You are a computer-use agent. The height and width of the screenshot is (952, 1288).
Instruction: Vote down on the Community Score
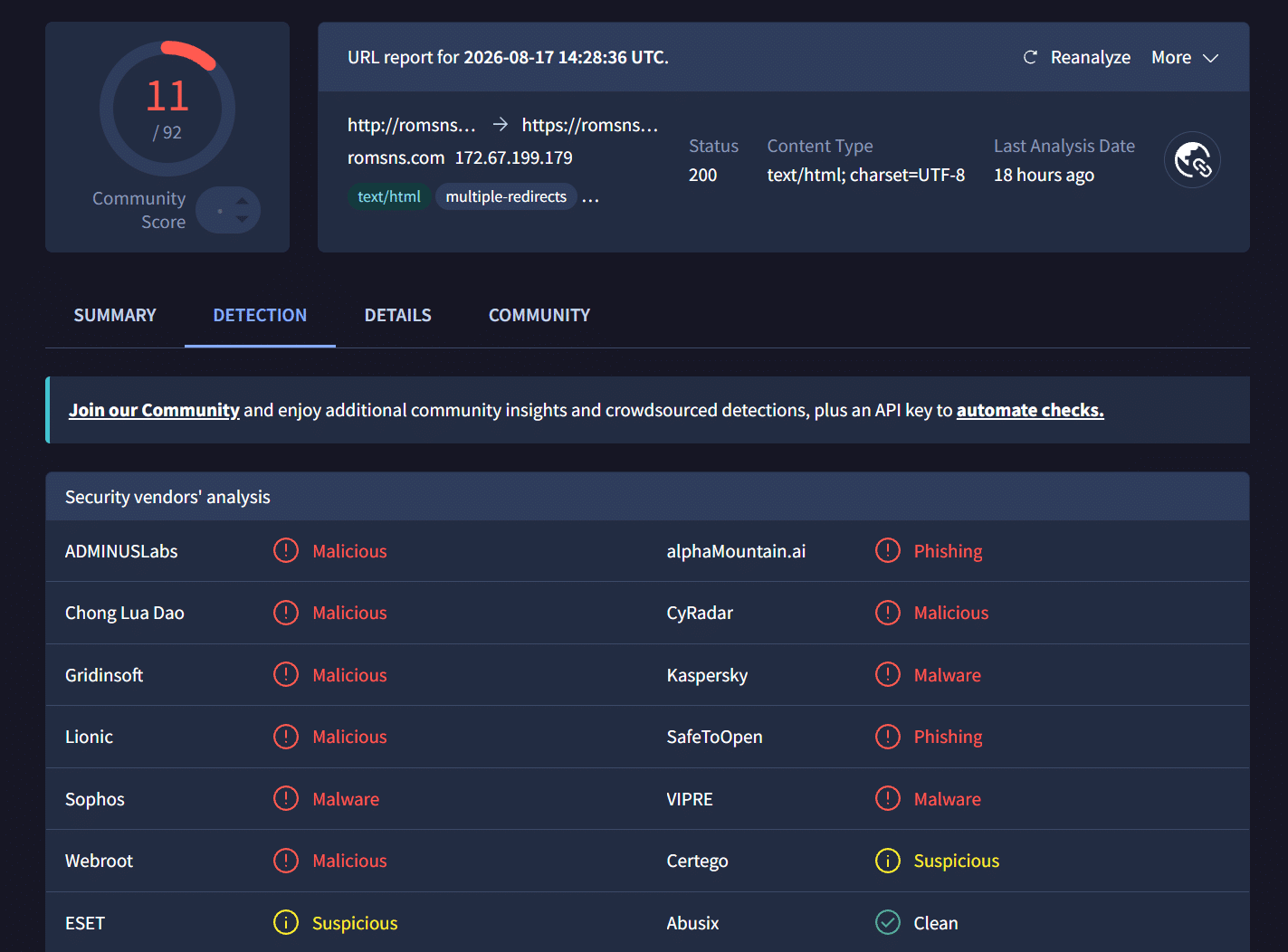click(242, 219)
